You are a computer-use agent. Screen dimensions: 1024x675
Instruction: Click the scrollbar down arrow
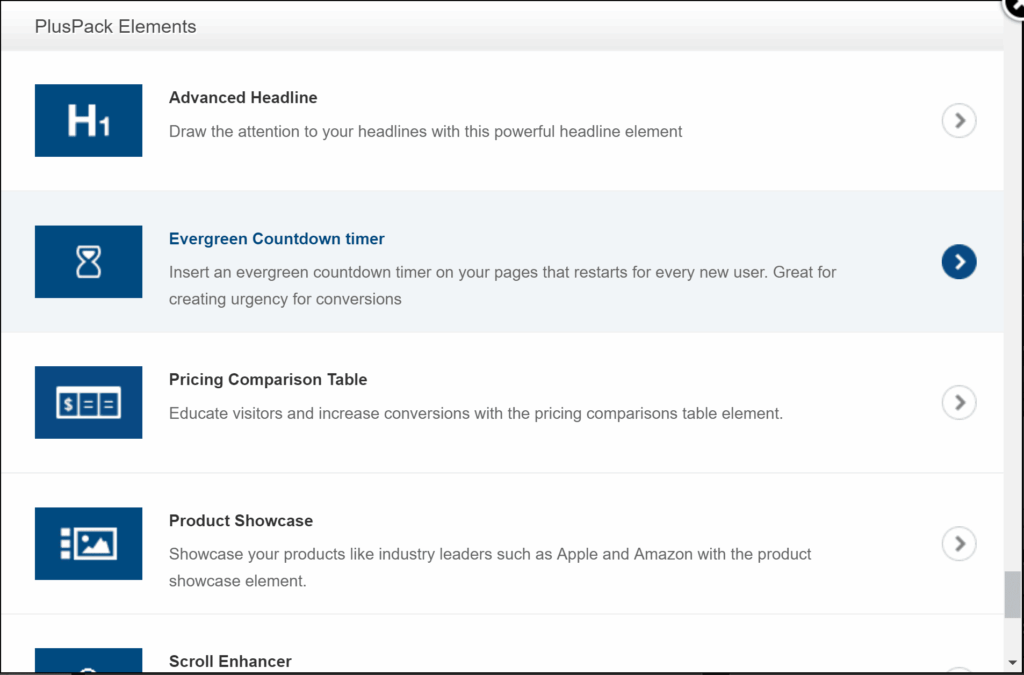(x=1013, y=663)
